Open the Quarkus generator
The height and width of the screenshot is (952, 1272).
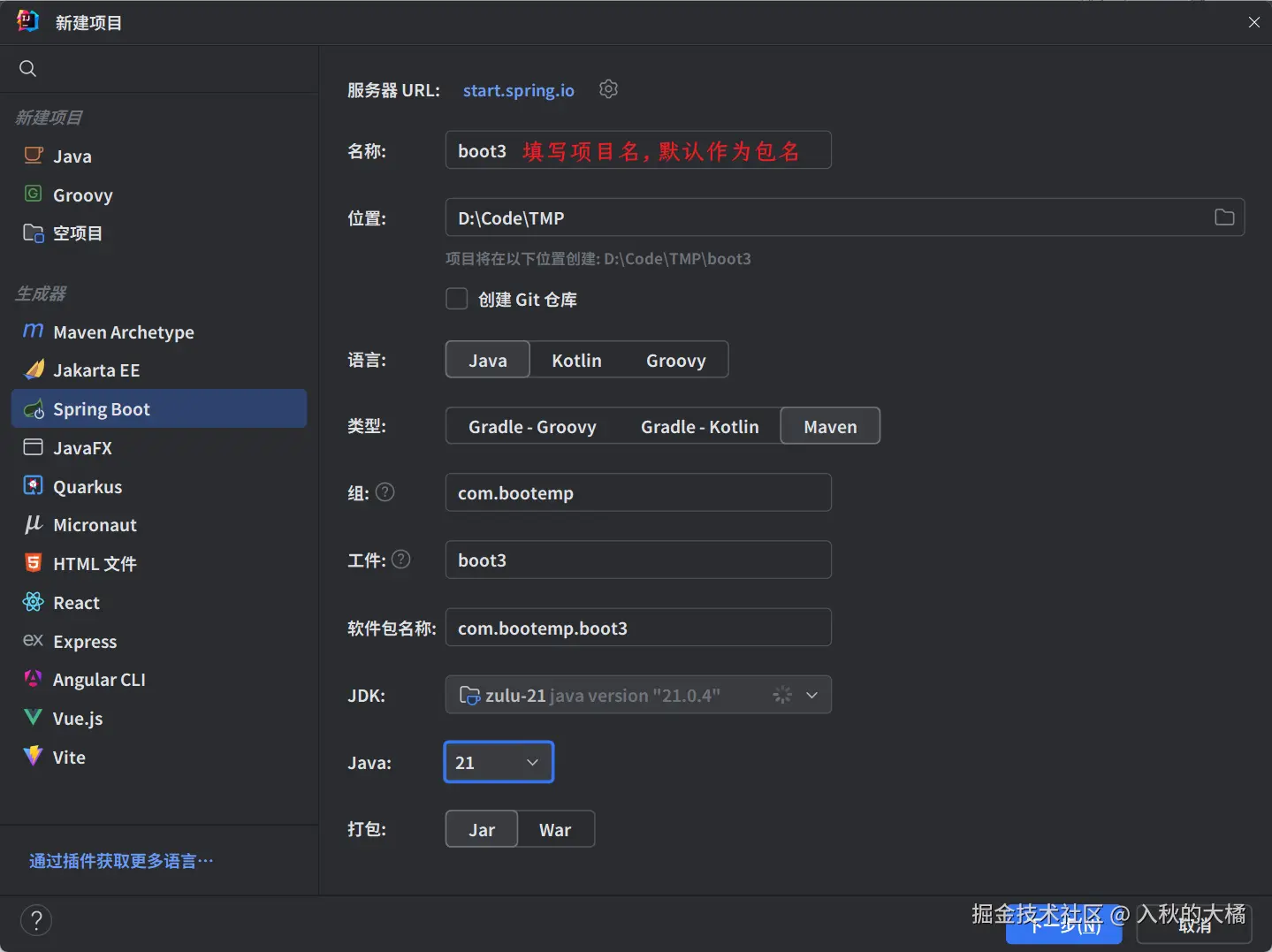pos(87,486)
